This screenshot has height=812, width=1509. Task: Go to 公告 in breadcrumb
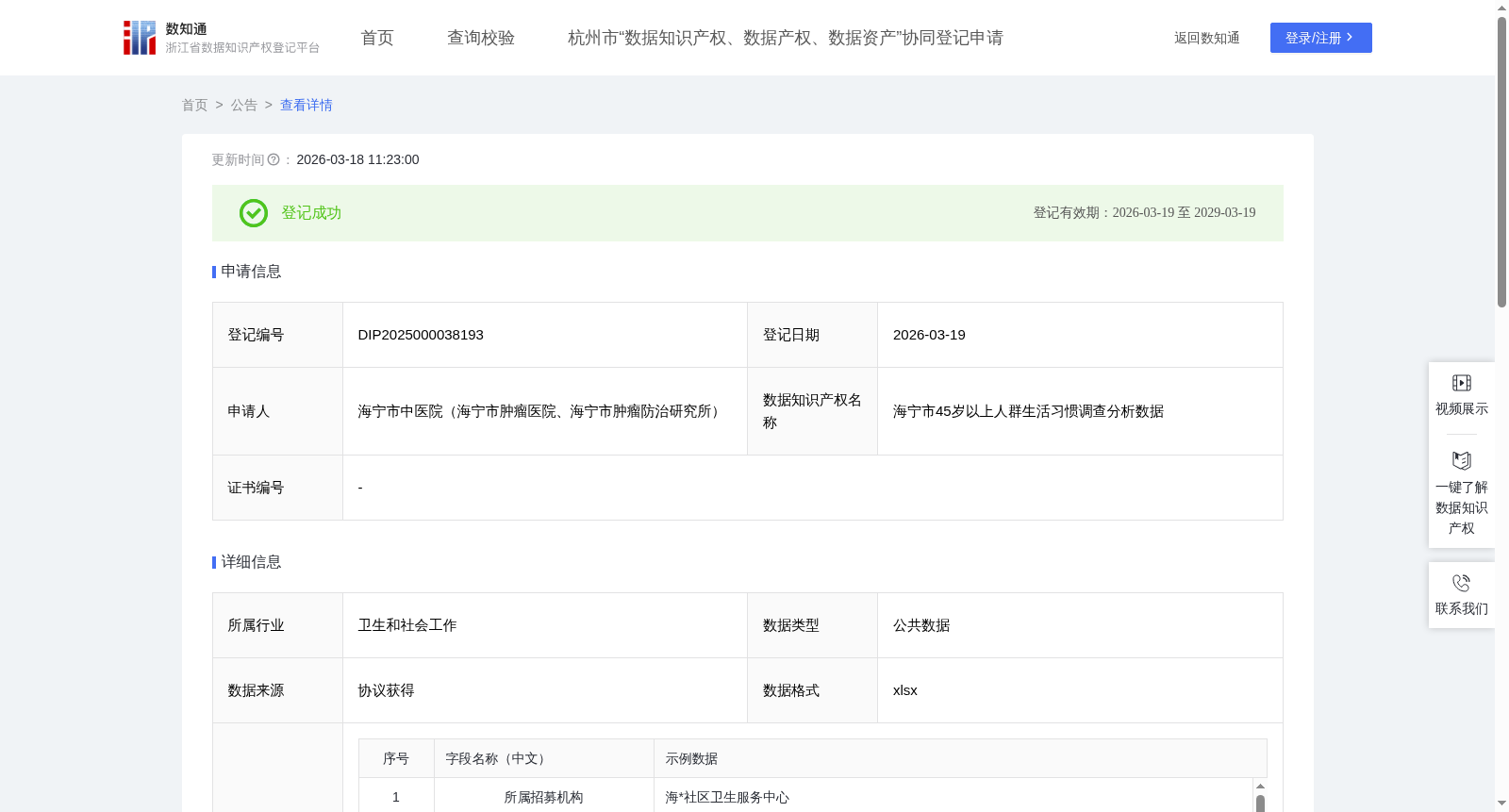[244, 106]
